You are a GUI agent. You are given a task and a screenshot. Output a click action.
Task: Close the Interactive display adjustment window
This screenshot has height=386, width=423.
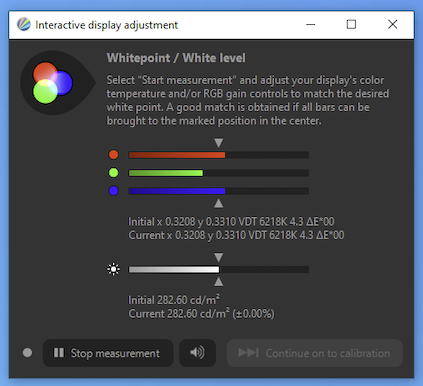pyautogui.click(x=393, y=24)
